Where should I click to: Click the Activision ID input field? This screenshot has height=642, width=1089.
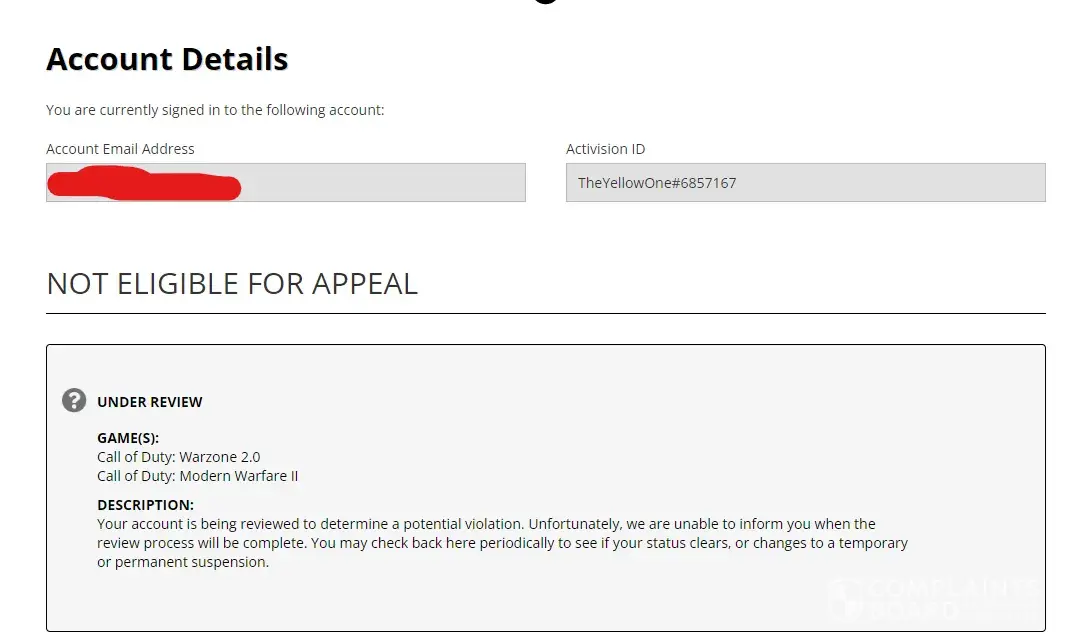tap(805, 183)
